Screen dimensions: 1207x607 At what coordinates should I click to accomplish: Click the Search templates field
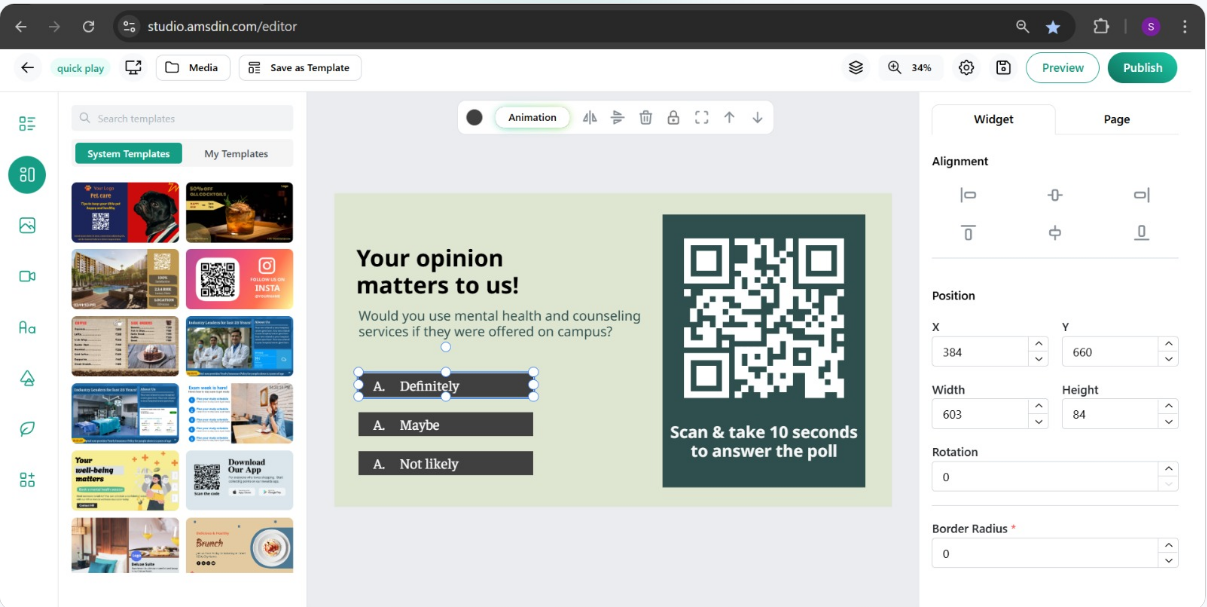pyautogui.click(x=183, y=119)
